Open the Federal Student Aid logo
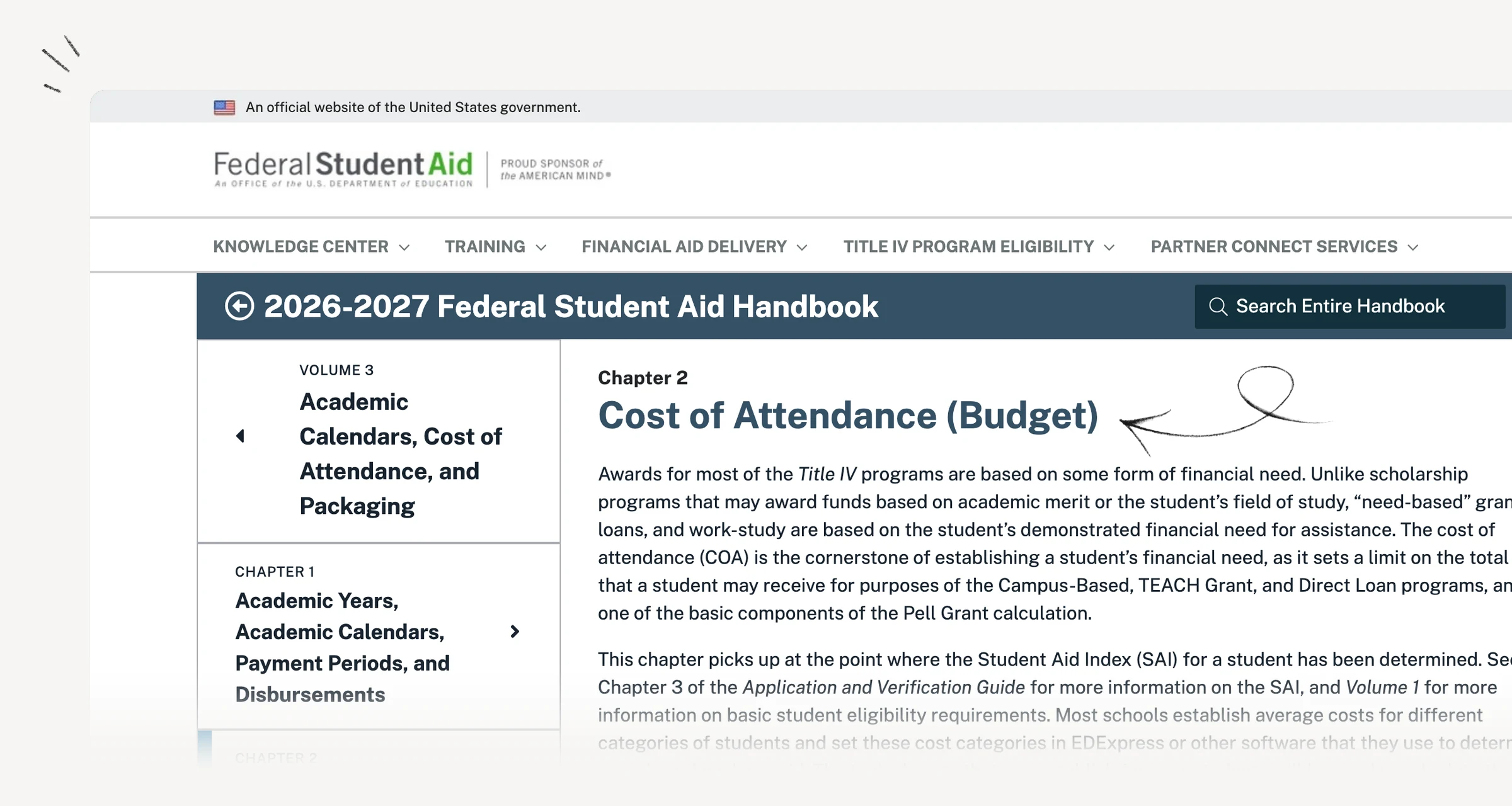 pyautogui.click(x=343, y=169)
